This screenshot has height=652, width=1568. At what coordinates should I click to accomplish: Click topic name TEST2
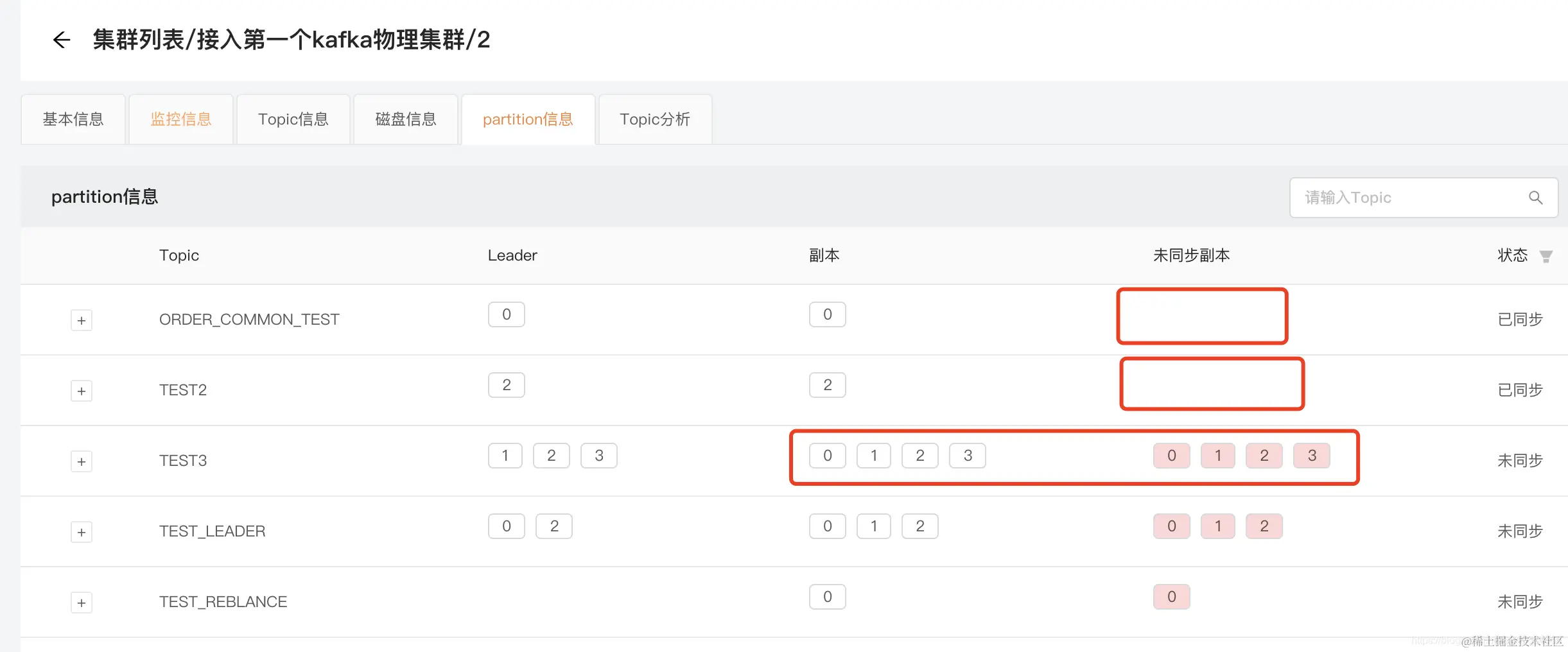(183, 390)
